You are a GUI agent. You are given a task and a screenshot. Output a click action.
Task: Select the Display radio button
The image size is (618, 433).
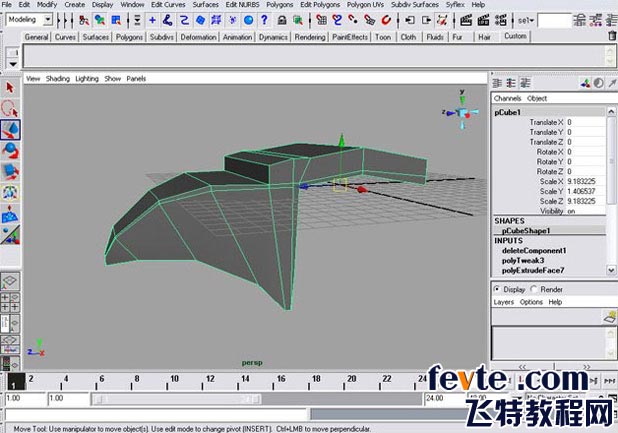click(x=497, y=289)
